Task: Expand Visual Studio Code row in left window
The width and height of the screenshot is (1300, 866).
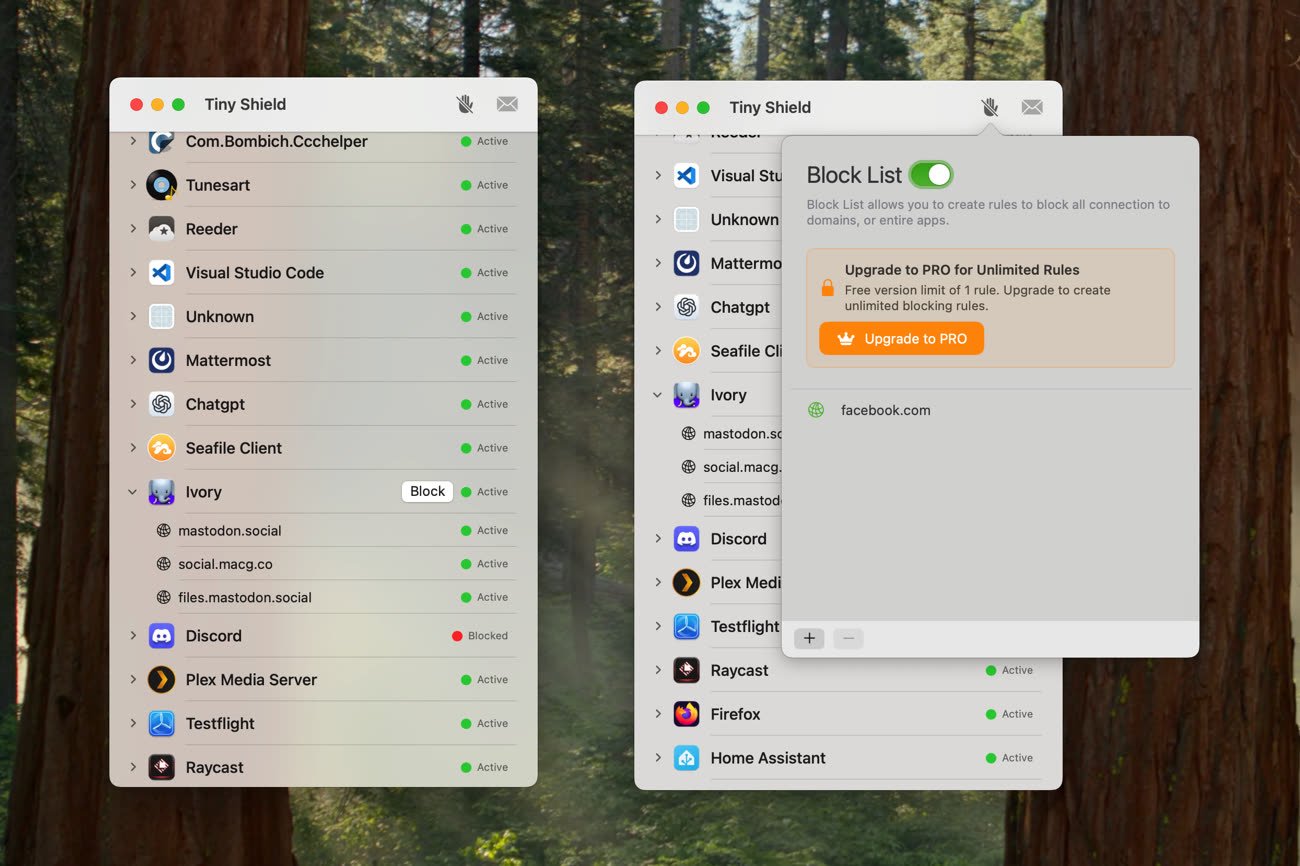Action: click(133, 273)
